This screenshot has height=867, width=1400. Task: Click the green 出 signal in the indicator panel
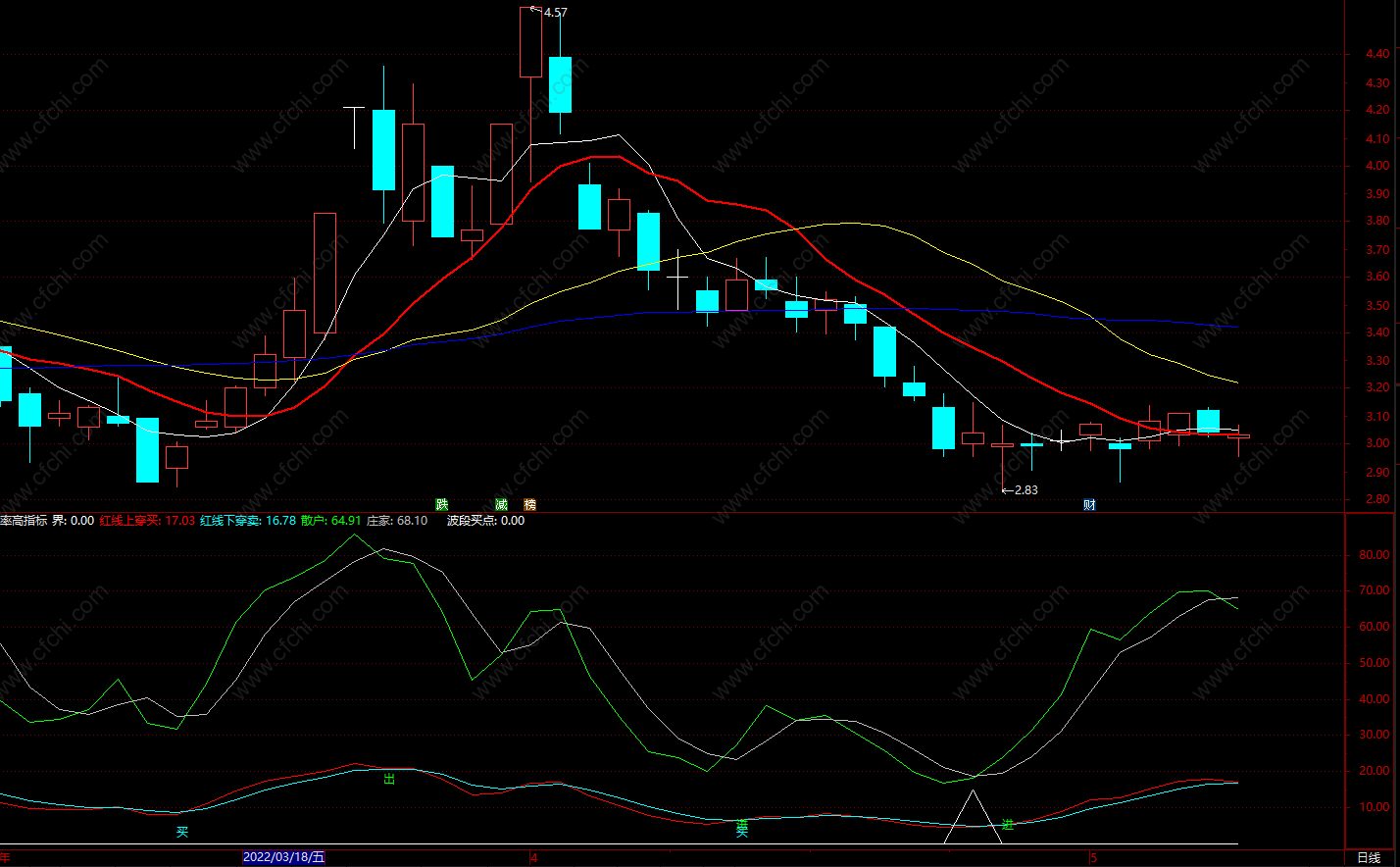click(389, 779)
